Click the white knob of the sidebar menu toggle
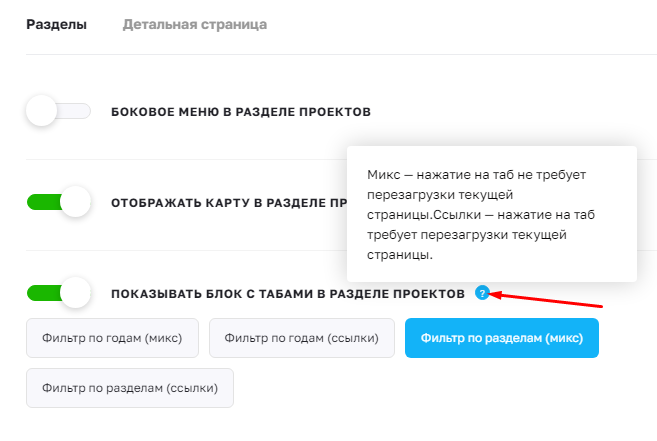657x441 pixels. [42, 111]
